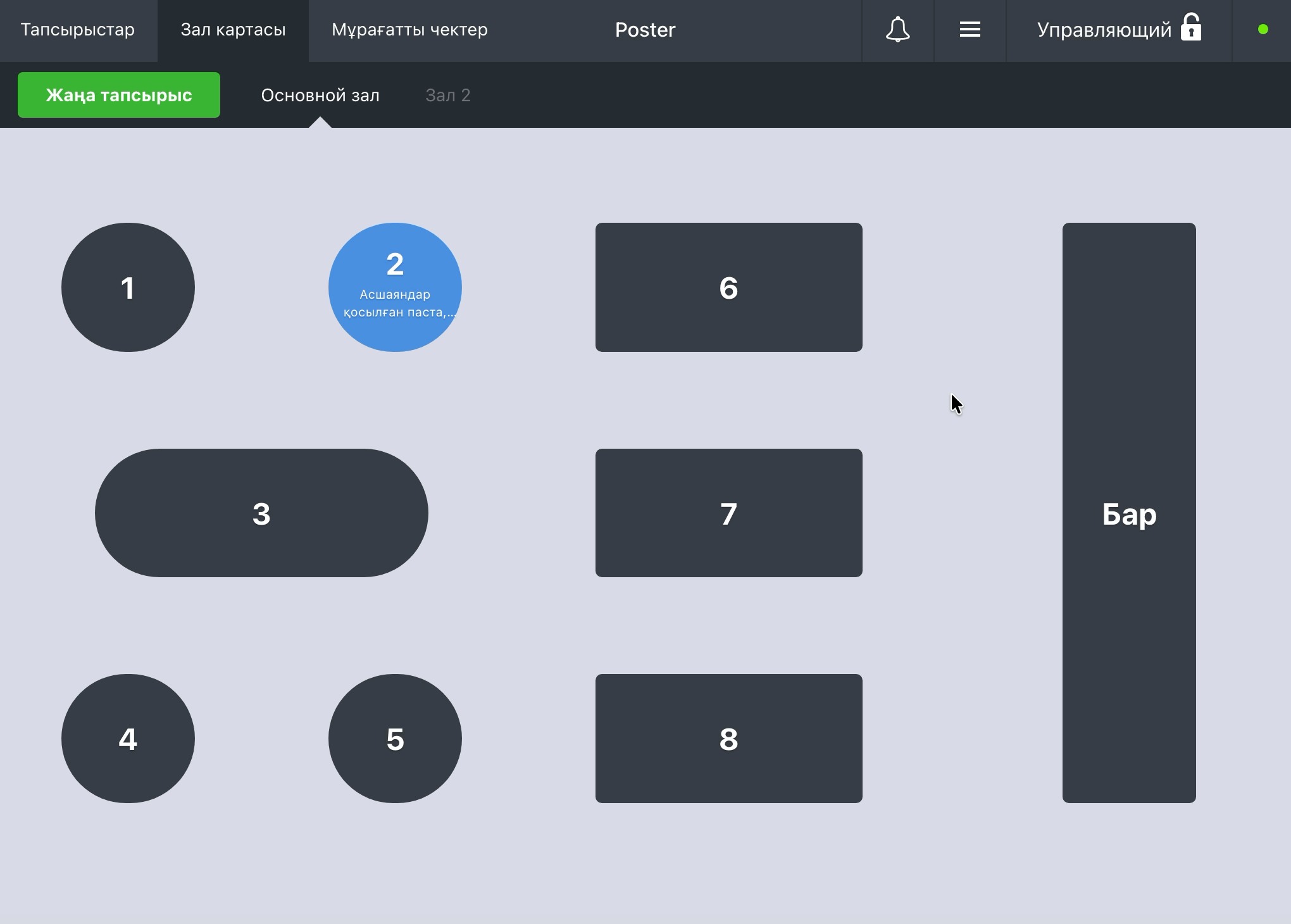Viewport: 1291px width, 924px height.
Task: Select round table 1
Action: 128,287
